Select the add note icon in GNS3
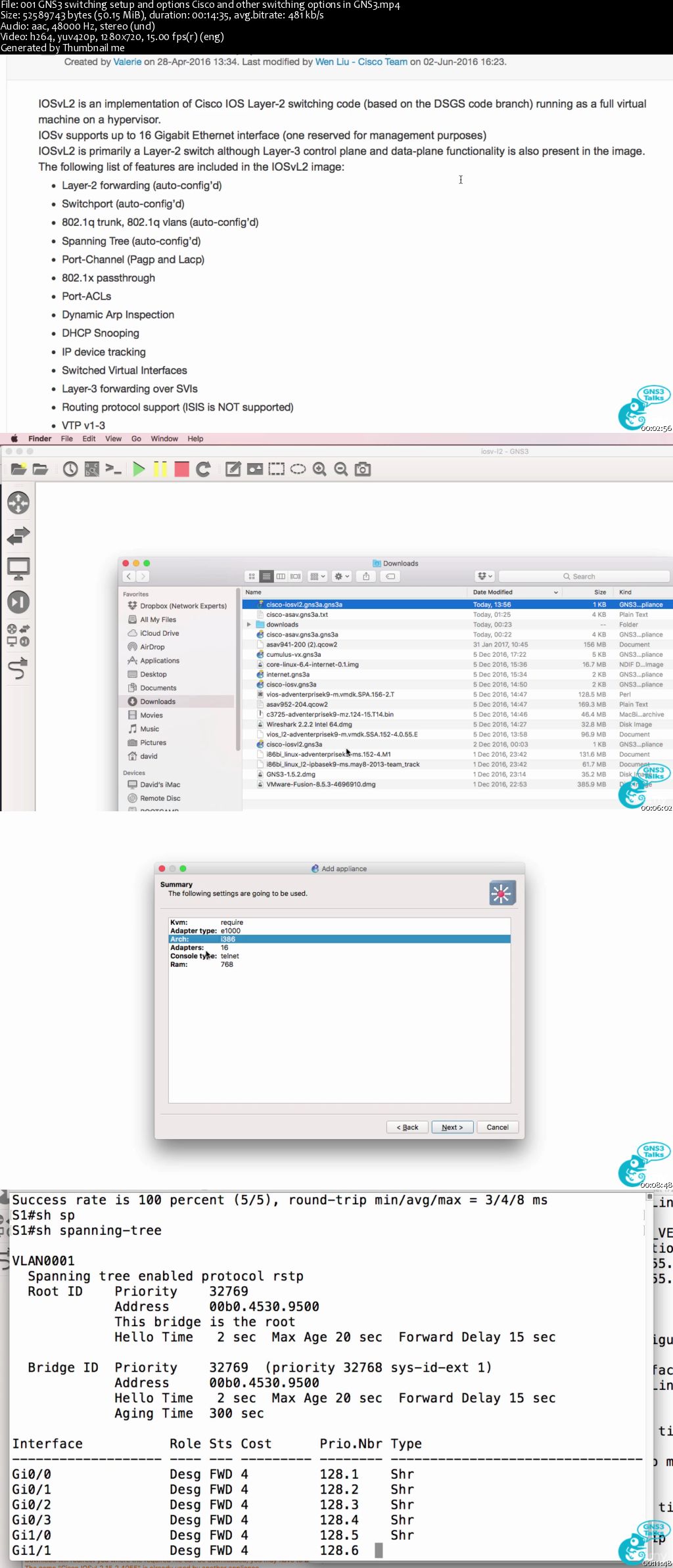 [233, 469]
